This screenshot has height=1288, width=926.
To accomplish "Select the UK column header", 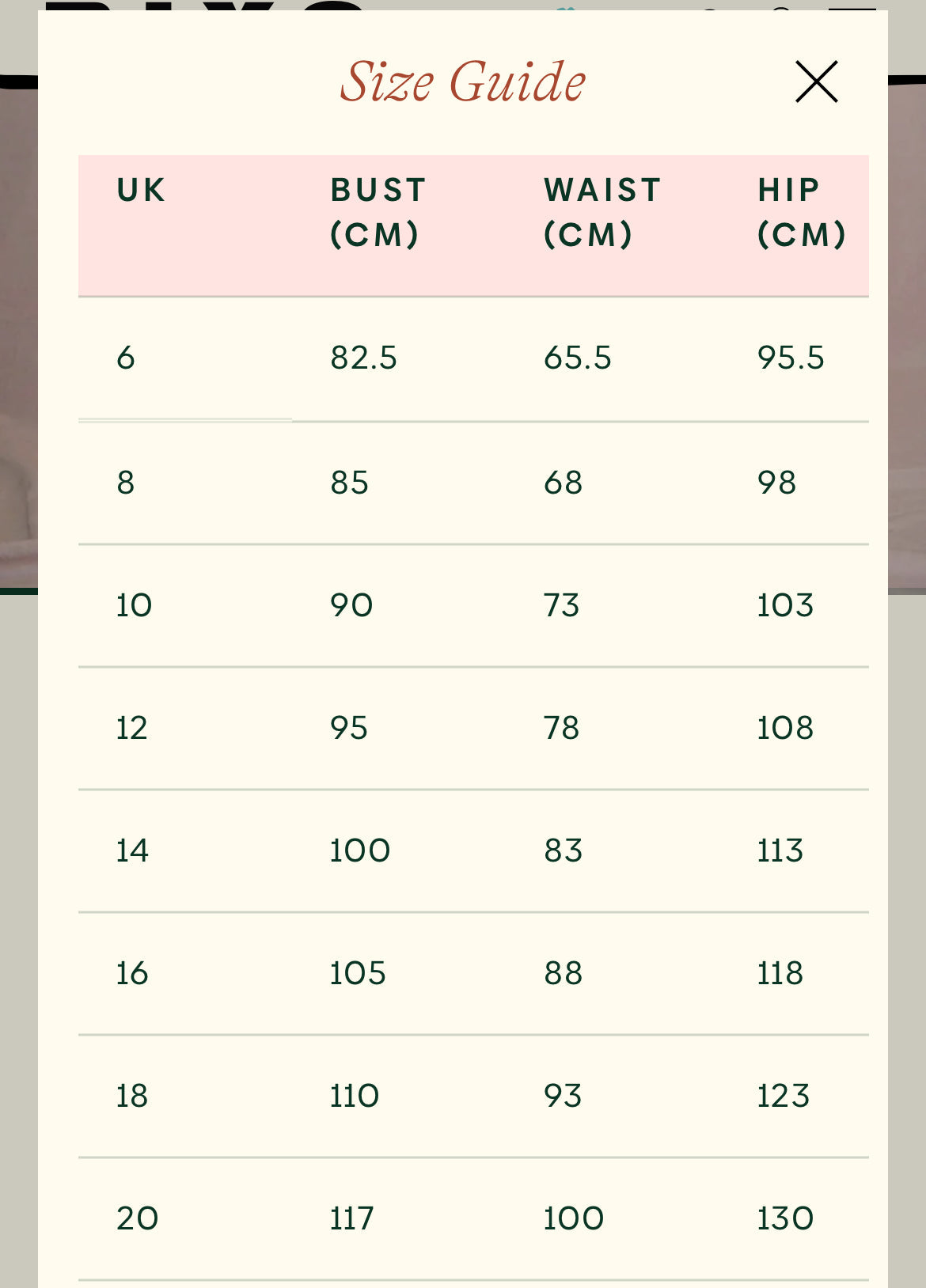I will pos(142,190).
